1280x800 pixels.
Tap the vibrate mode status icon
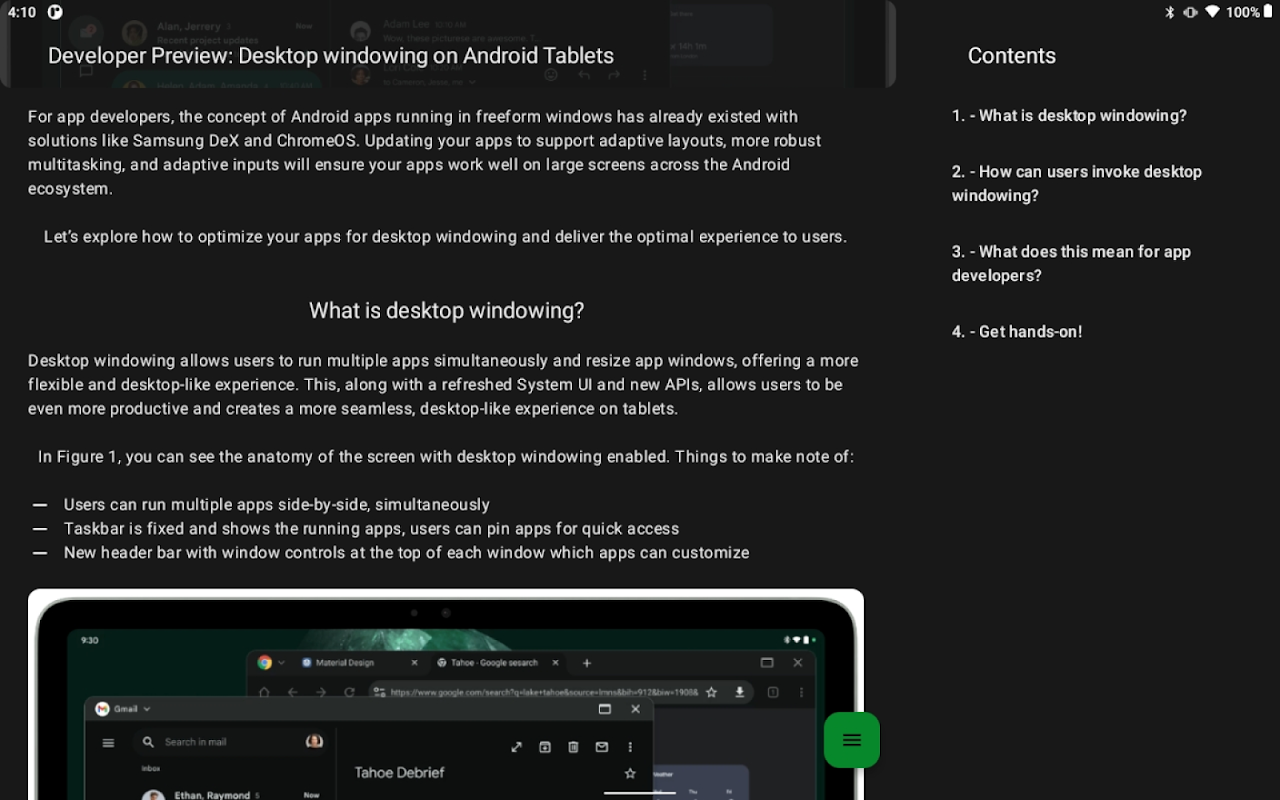(x=1190, y=12)
